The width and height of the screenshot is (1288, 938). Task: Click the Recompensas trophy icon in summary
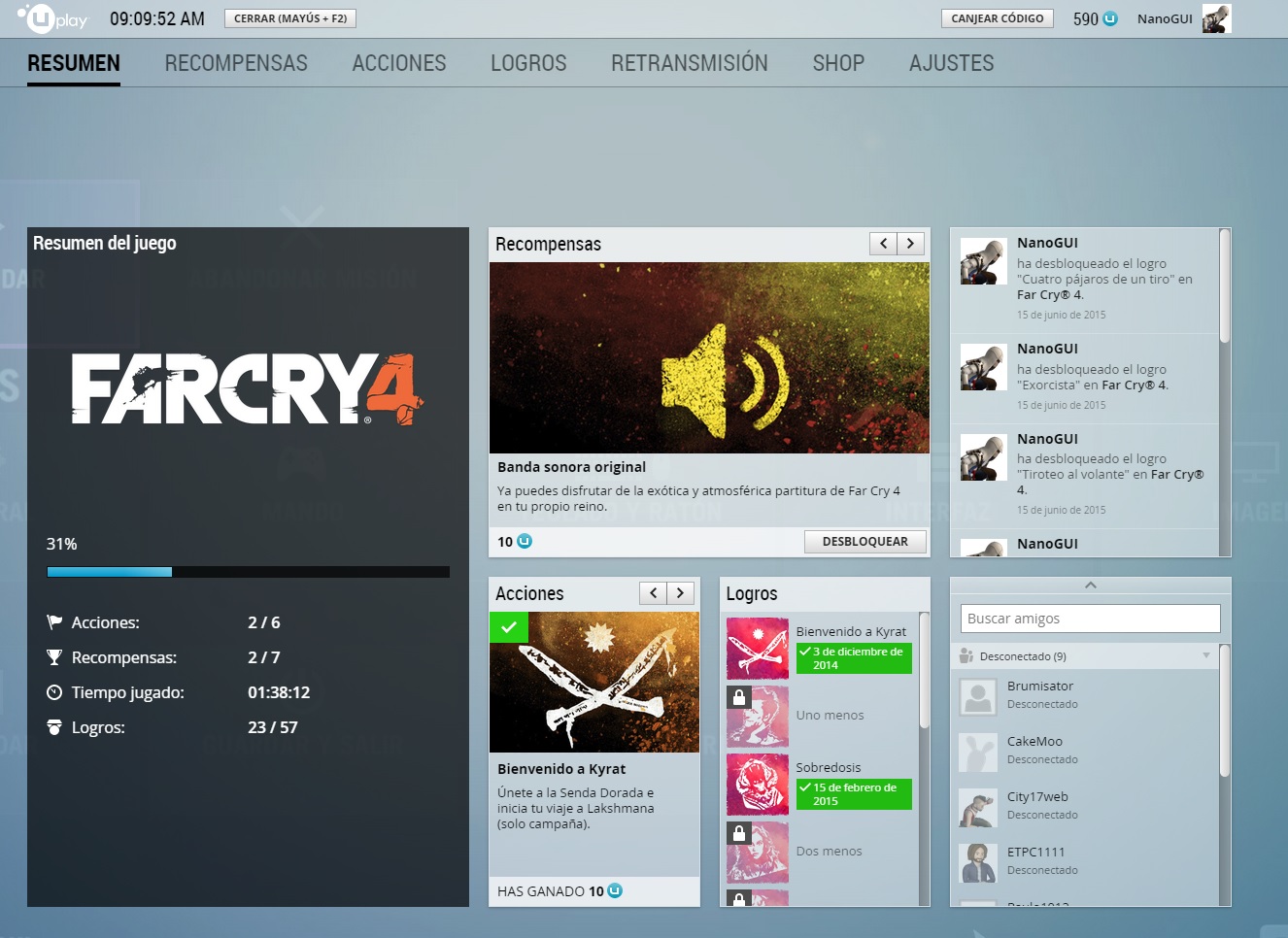pyautogui.click(x=54, y=657)
